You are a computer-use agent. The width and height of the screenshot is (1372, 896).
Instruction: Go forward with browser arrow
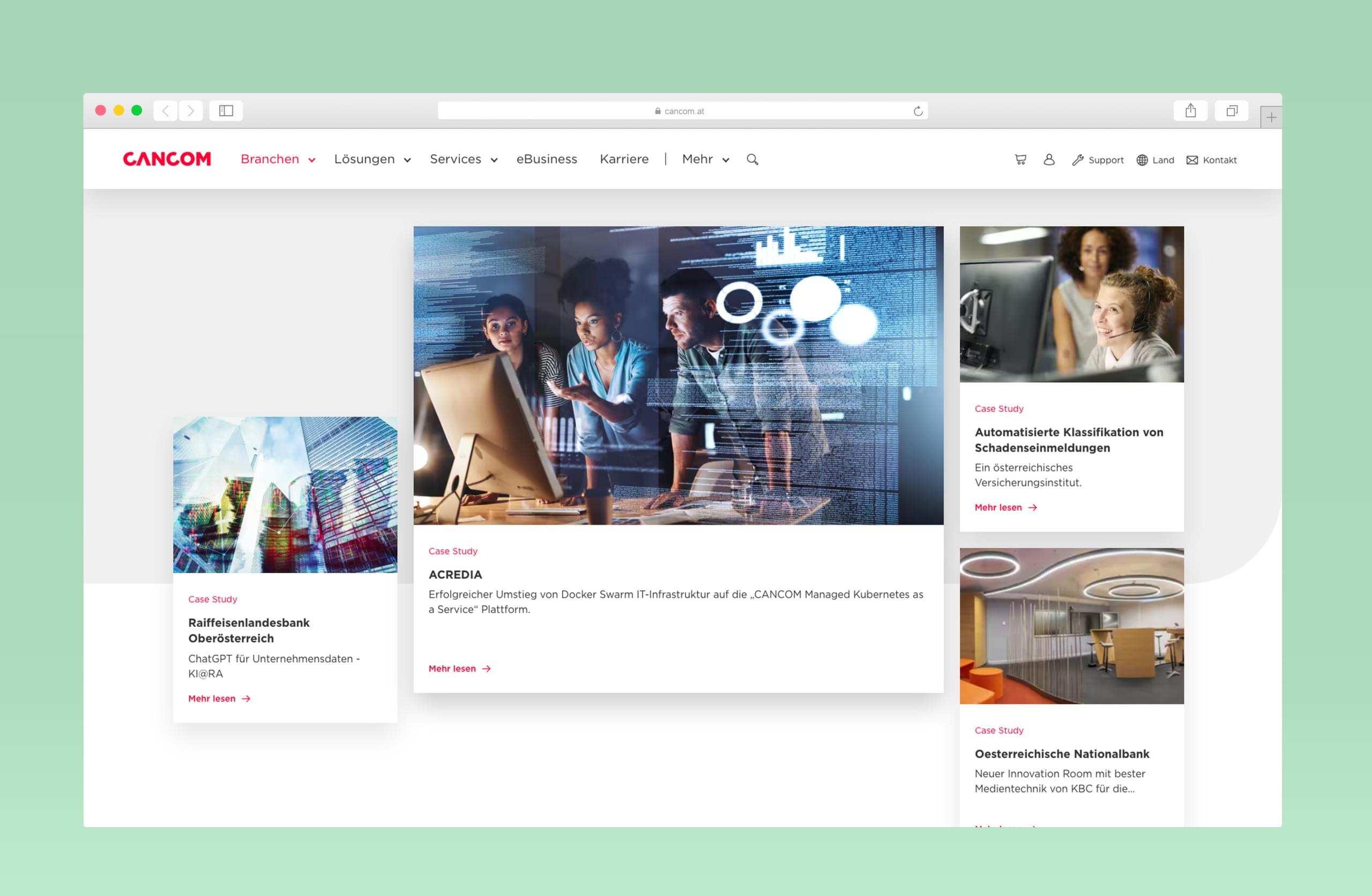pos(191,110)
